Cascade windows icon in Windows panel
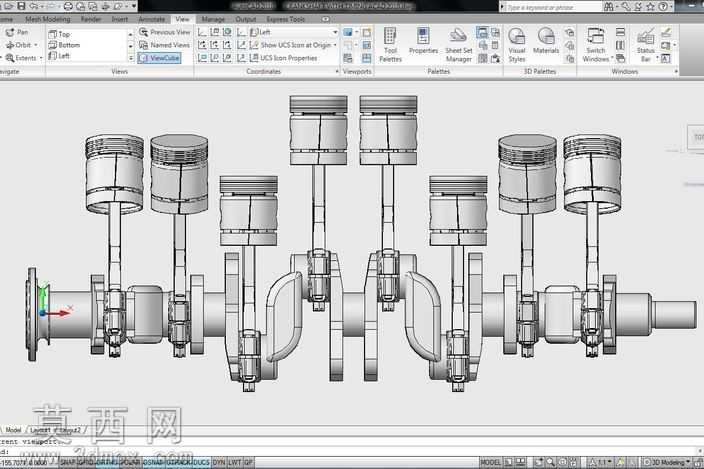The height and width of the screenshot is (469, 704). point(620,58)
